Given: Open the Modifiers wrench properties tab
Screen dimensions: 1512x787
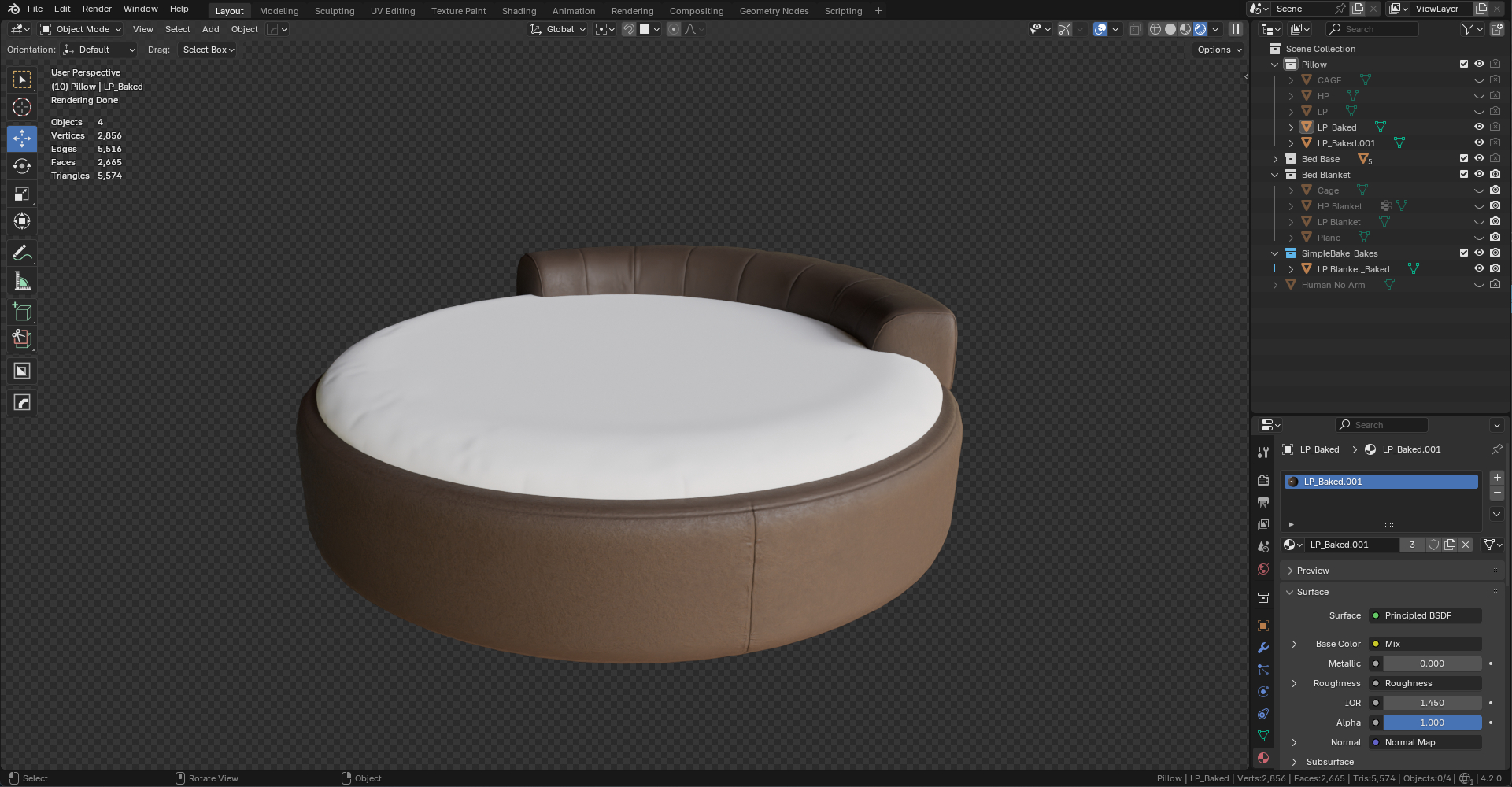Looking at the screenshot, I should [x=1263, y=648].
